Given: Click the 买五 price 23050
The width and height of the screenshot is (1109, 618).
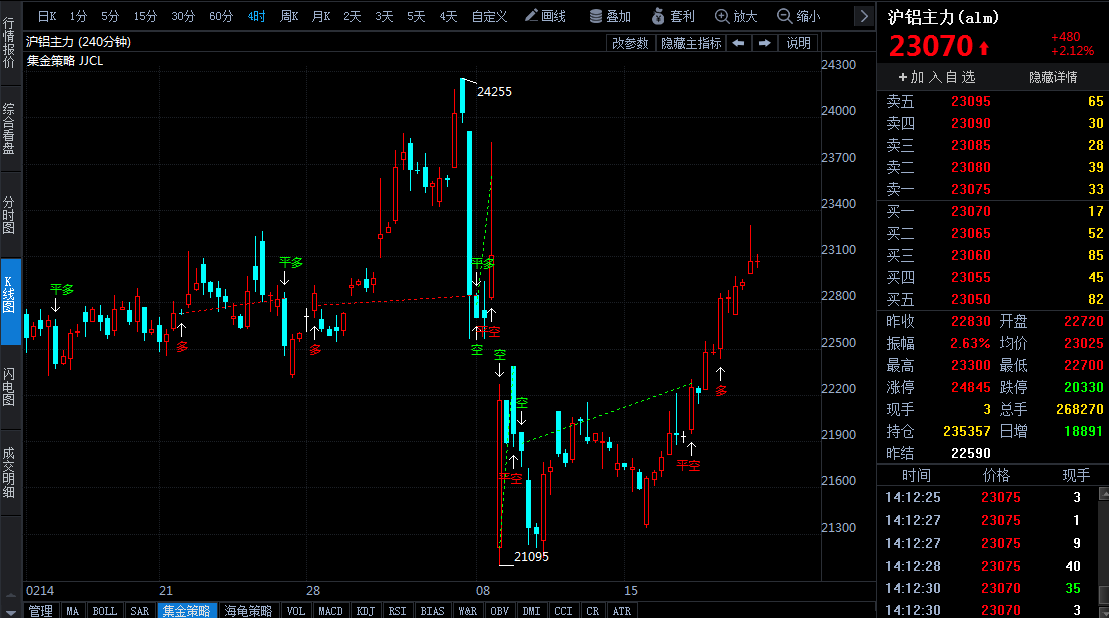Looking at the screenshot, I should [x=970, y=299].
